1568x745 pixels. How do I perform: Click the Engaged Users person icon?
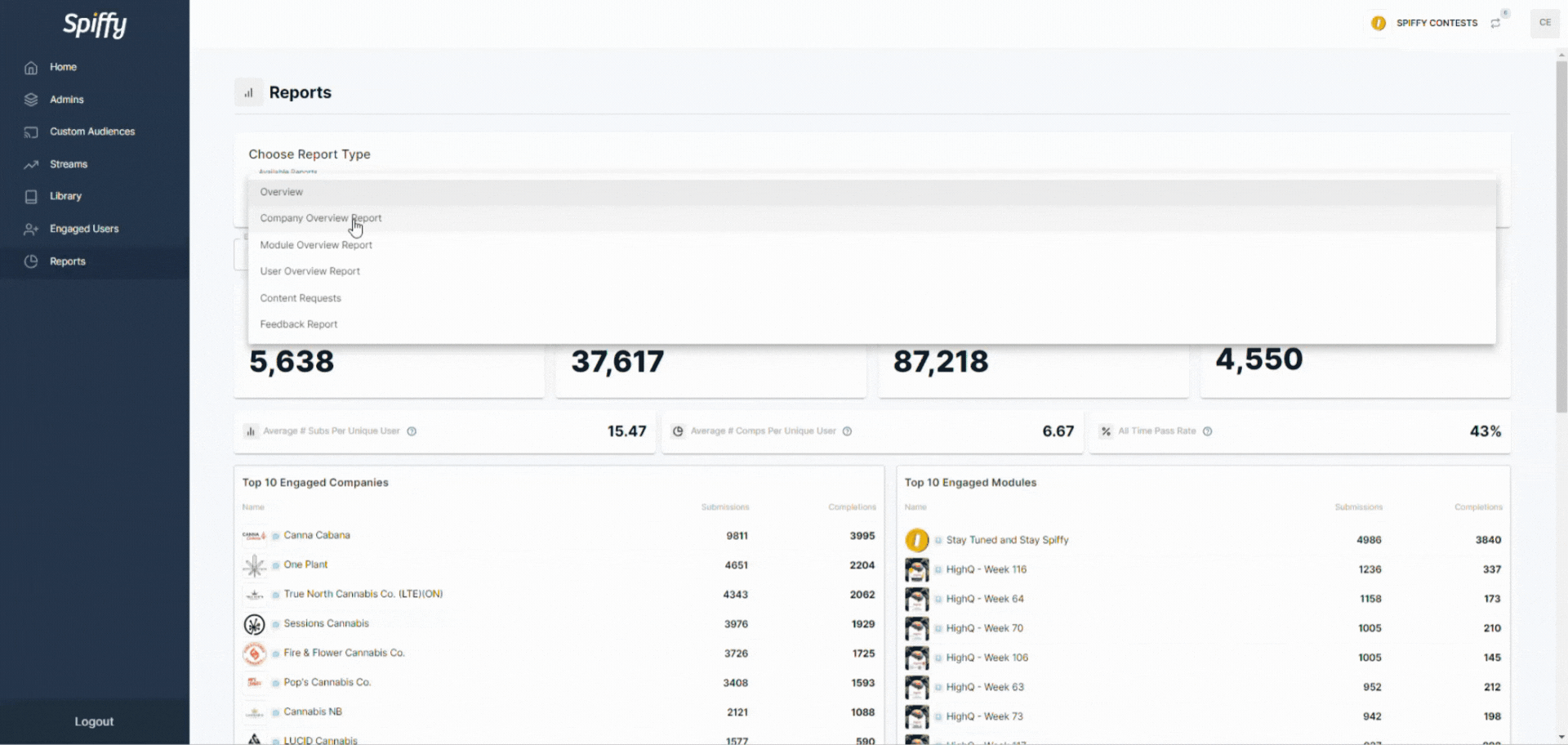[x=31, y=230]
